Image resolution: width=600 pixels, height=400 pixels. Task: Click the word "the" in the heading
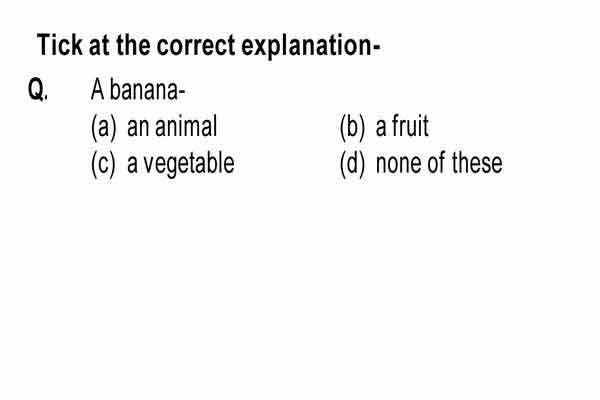pyautogui.click(x=133, y=45)
